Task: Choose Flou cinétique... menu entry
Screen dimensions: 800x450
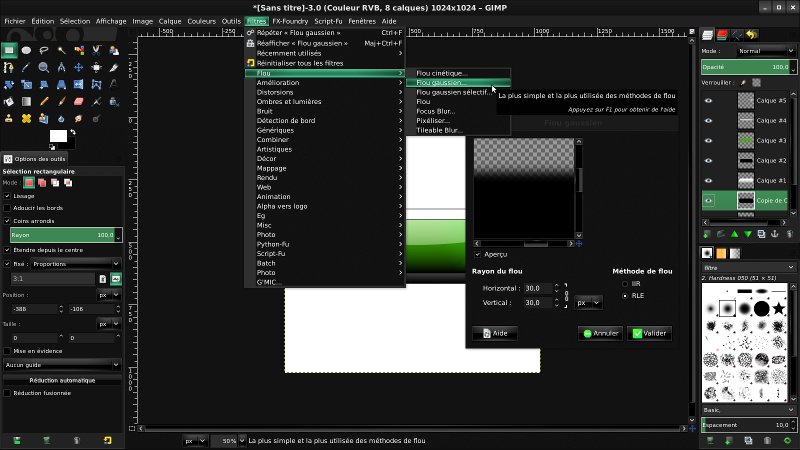Action: pyautogui.click(x=458, y=73)
